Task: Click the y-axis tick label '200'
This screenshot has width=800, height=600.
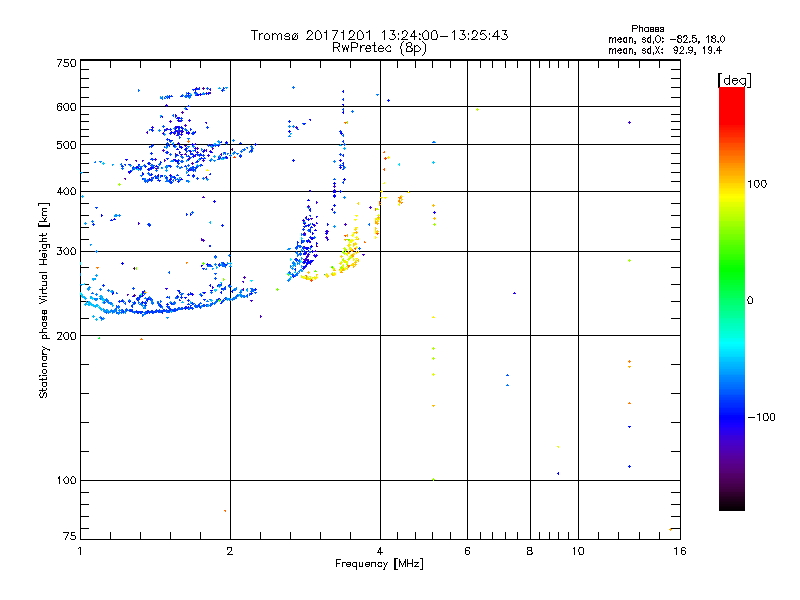Action: 66,336
